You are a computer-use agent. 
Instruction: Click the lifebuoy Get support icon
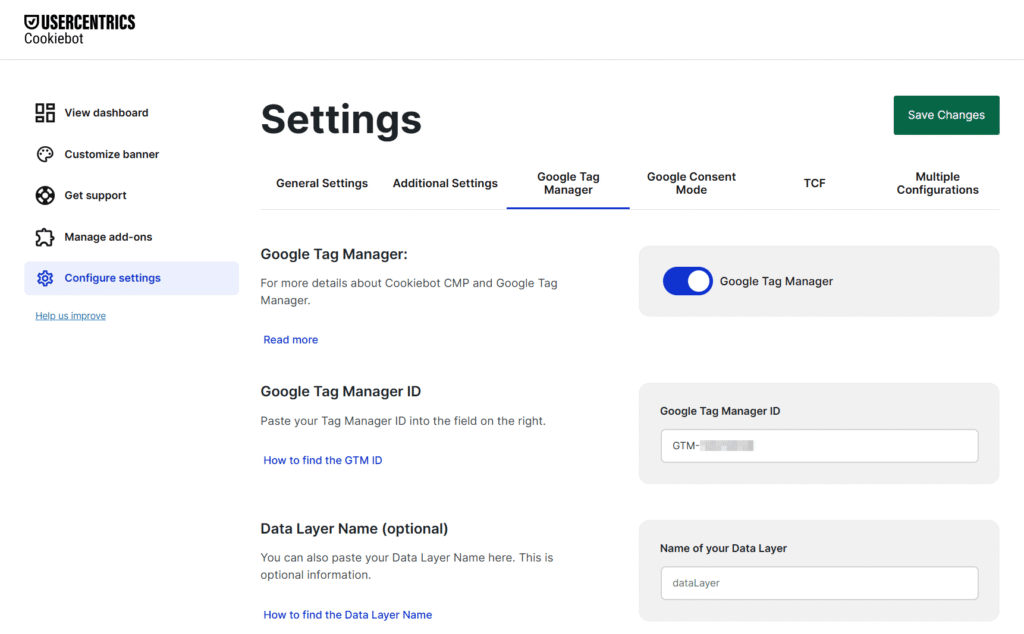45,195
